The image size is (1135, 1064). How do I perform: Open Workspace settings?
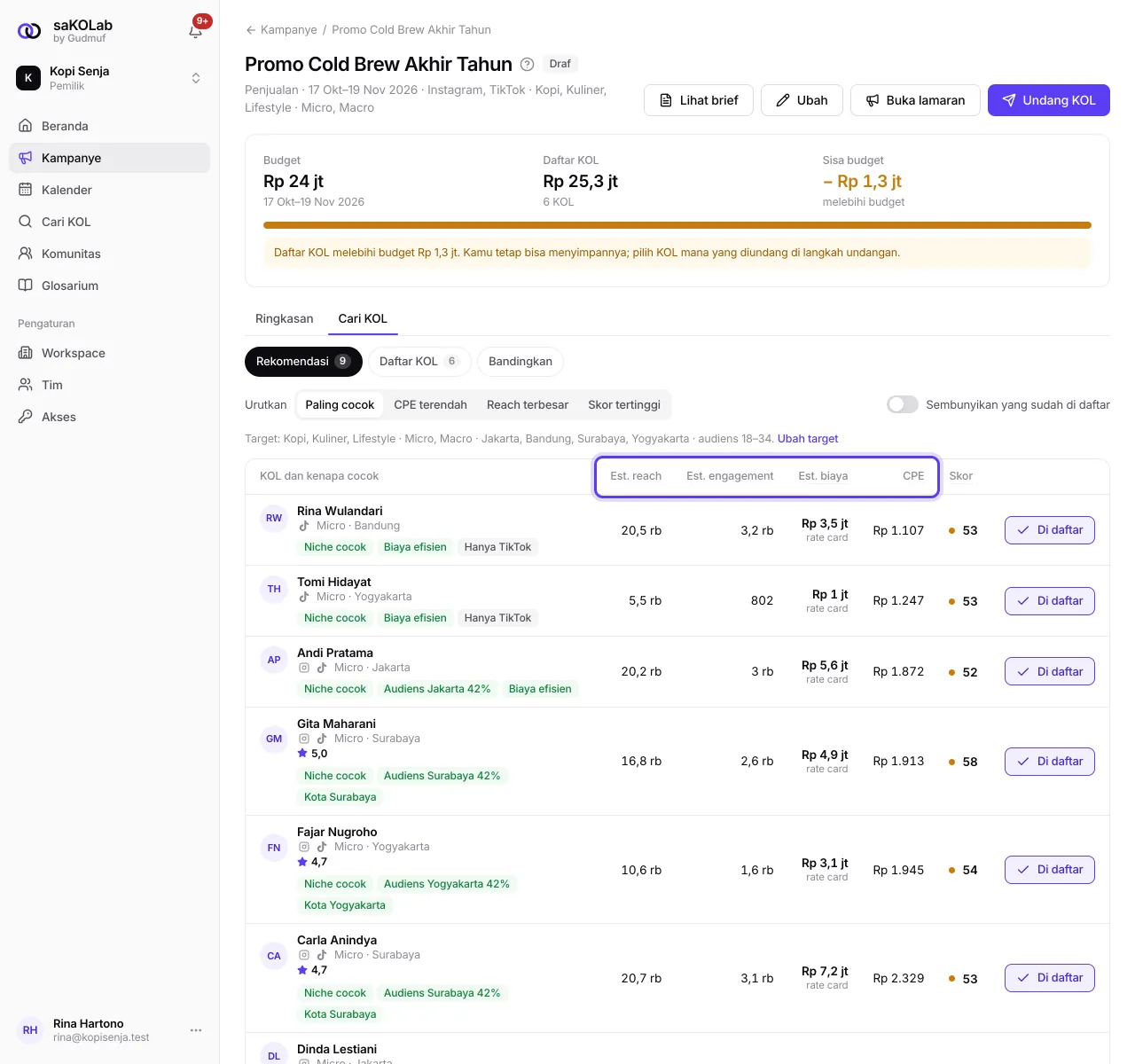click(109, 353)
